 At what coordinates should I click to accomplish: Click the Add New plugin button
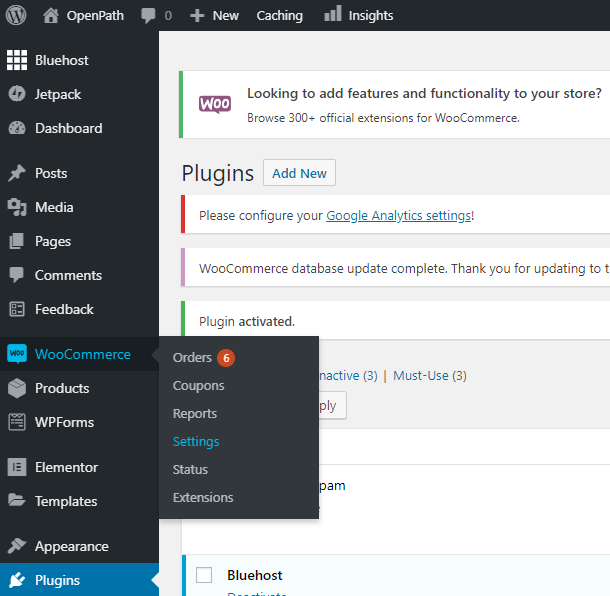(x=299, y=173)
